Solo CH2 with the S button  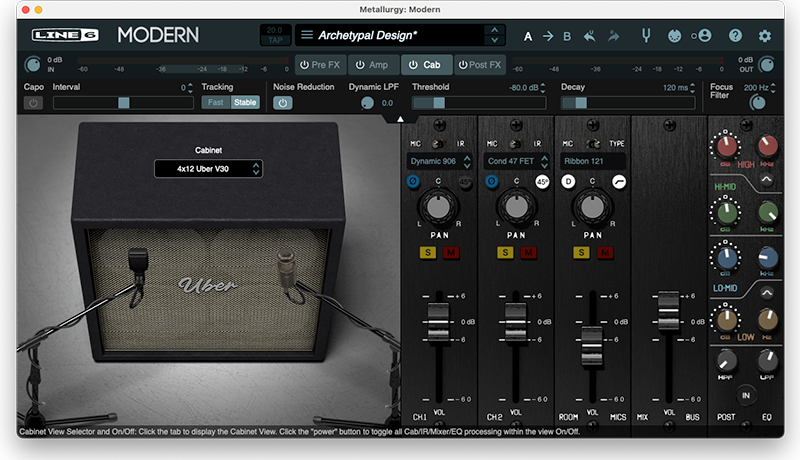pyautogui.click(x=505, y=252)
